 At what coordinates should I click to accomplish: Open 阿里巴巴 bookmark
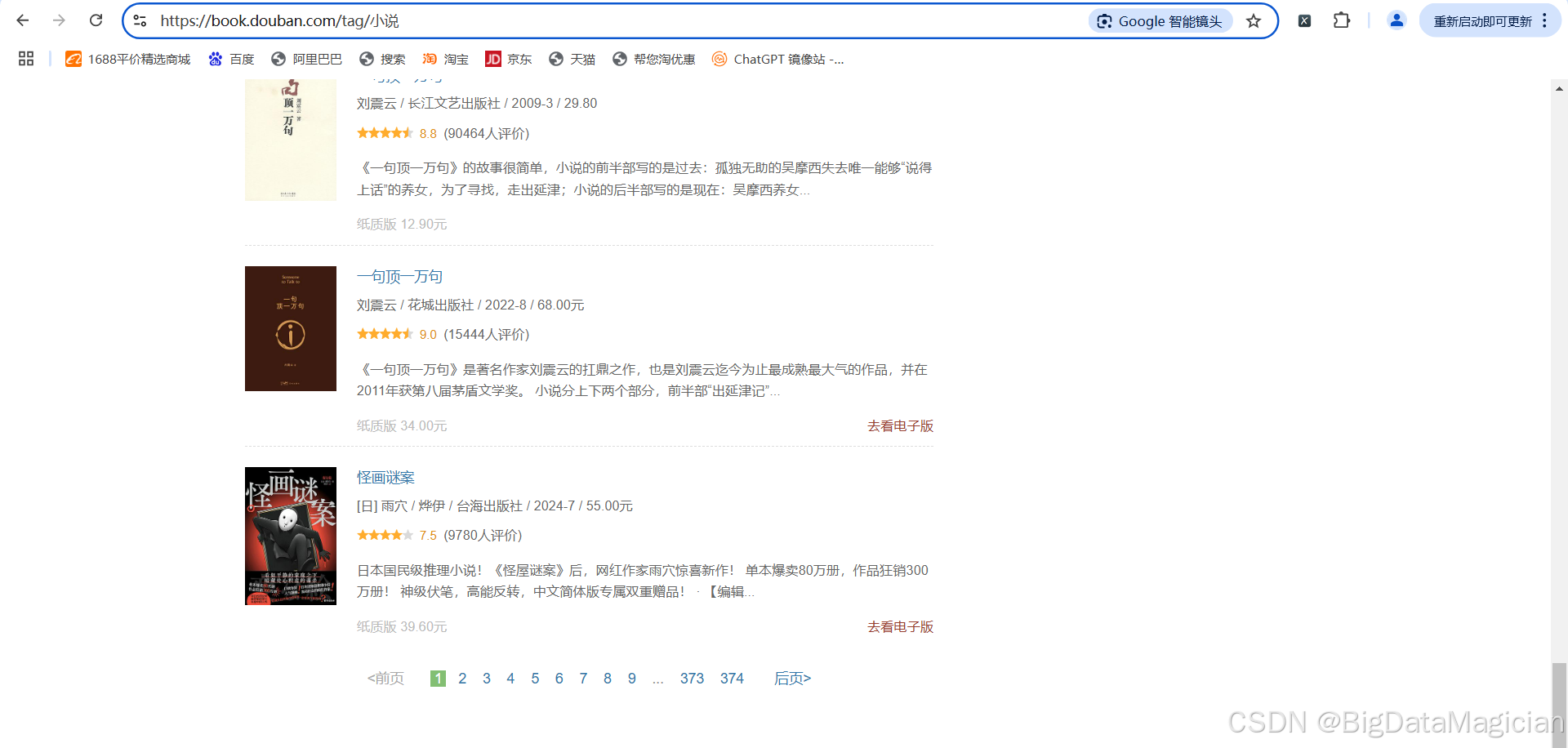[306, 59]
